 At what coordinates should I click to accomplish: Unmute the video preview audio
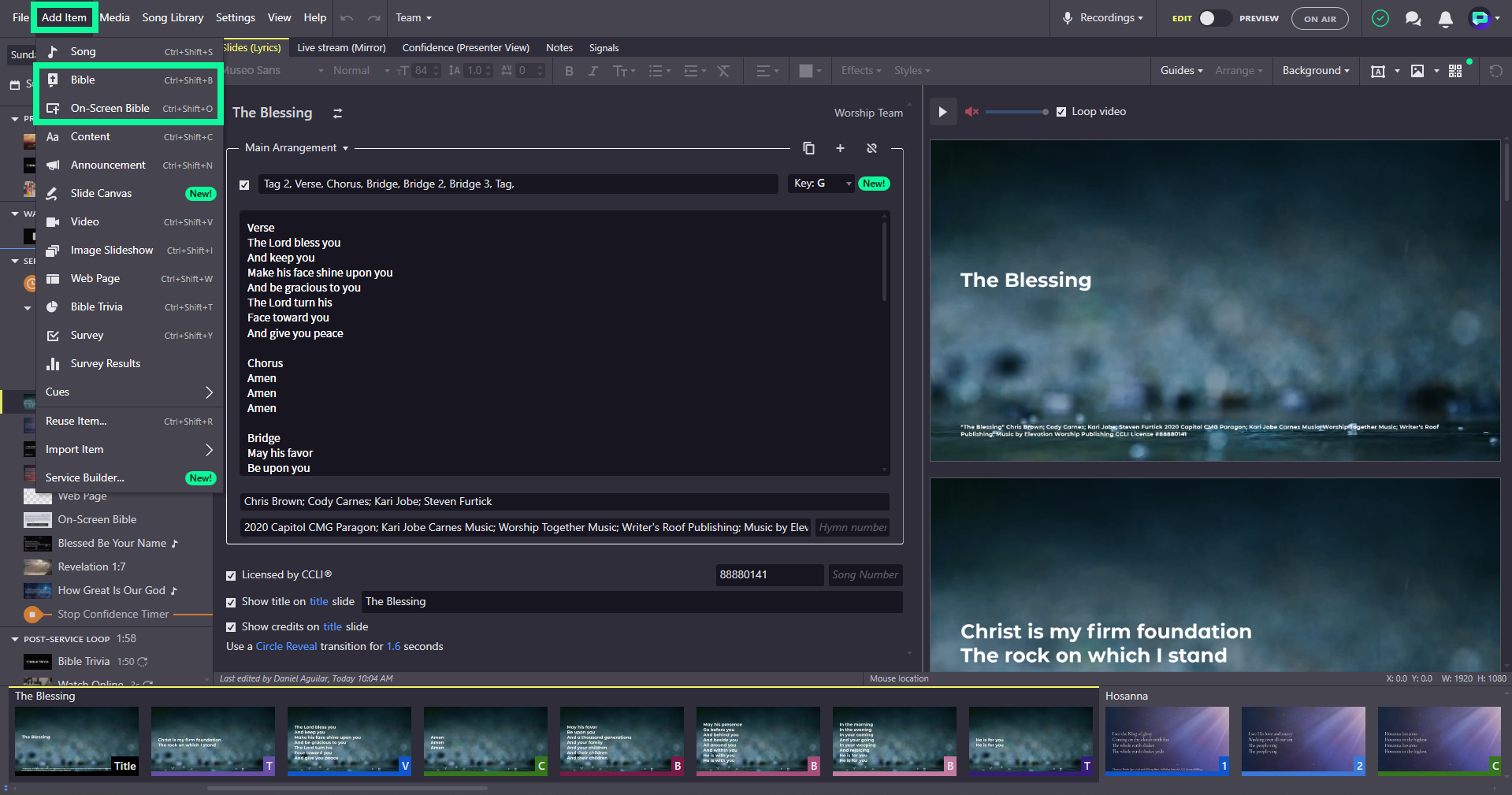tap(971, 112)
